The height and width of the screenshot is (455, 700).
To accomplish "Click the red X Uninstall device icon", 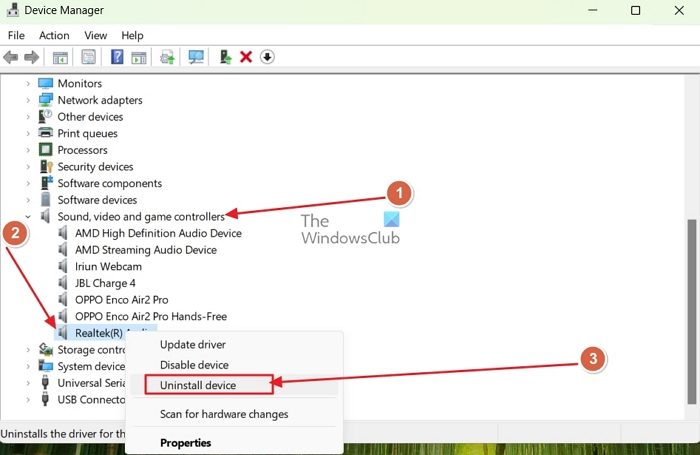I will pos(246,57).
